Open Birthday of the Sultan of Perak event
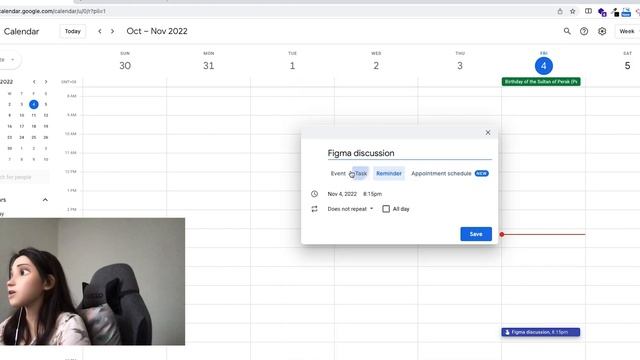Screen dimensions: 640x360 [x=541, y=82]
